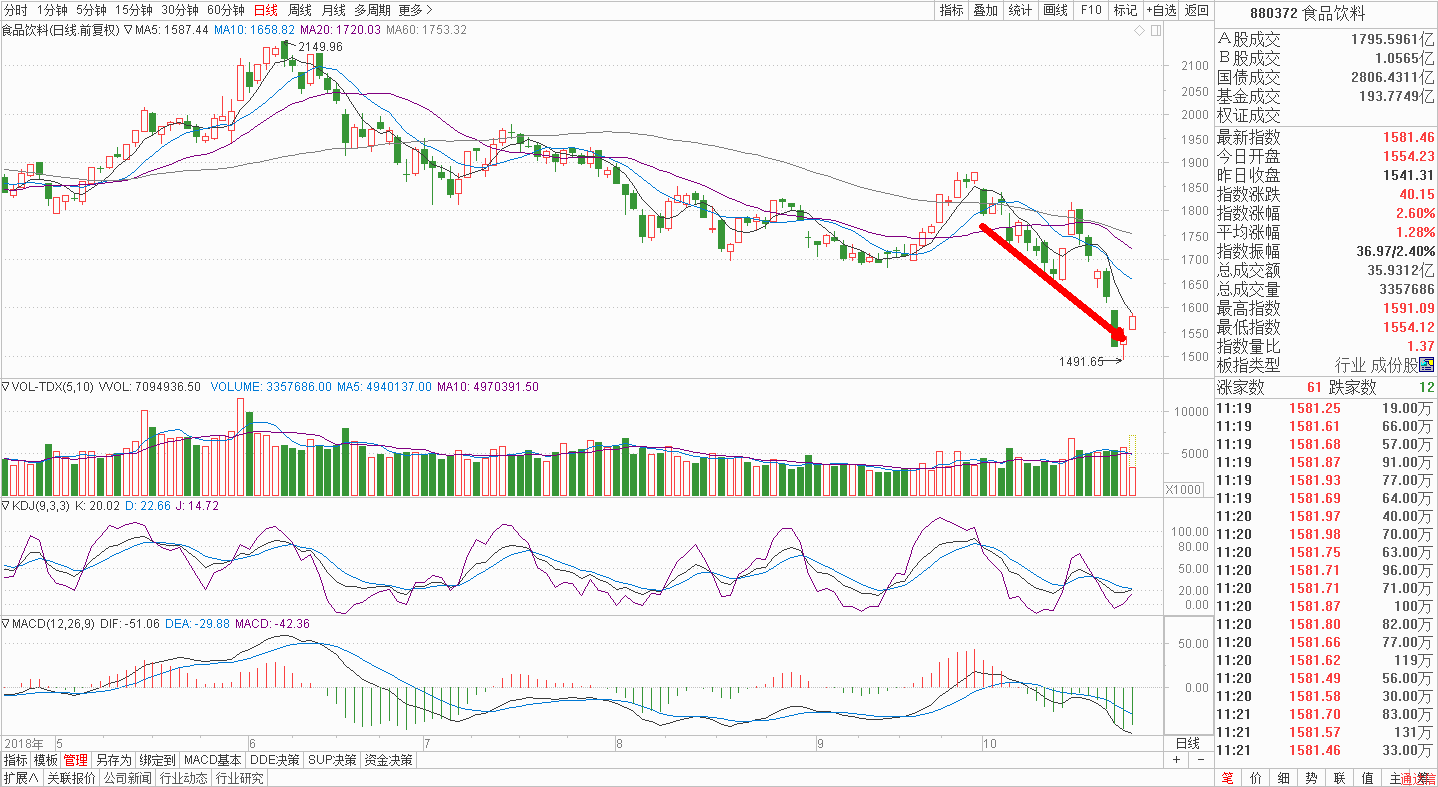This screenshot has height=787, width=1438.
Task: Click the minus zoom button under 日线
Action: 1201,760
